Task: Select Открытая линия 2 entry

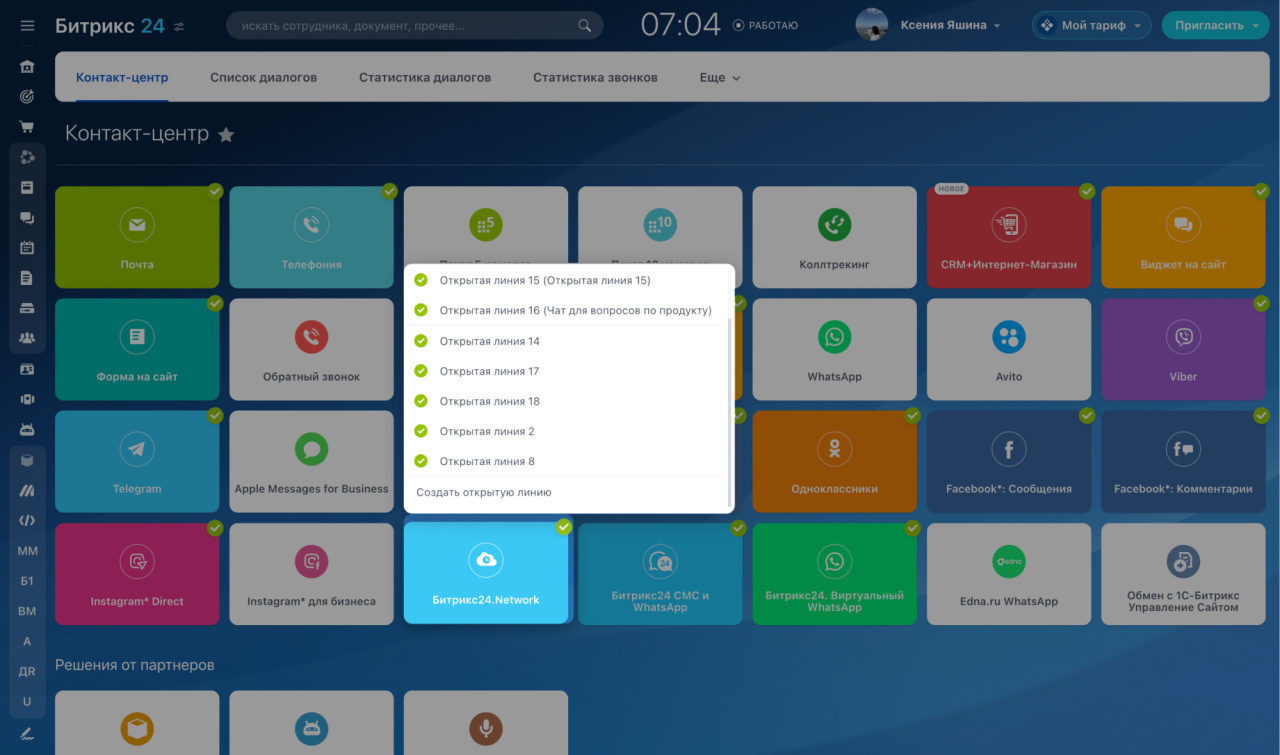Action: [566, 431]
